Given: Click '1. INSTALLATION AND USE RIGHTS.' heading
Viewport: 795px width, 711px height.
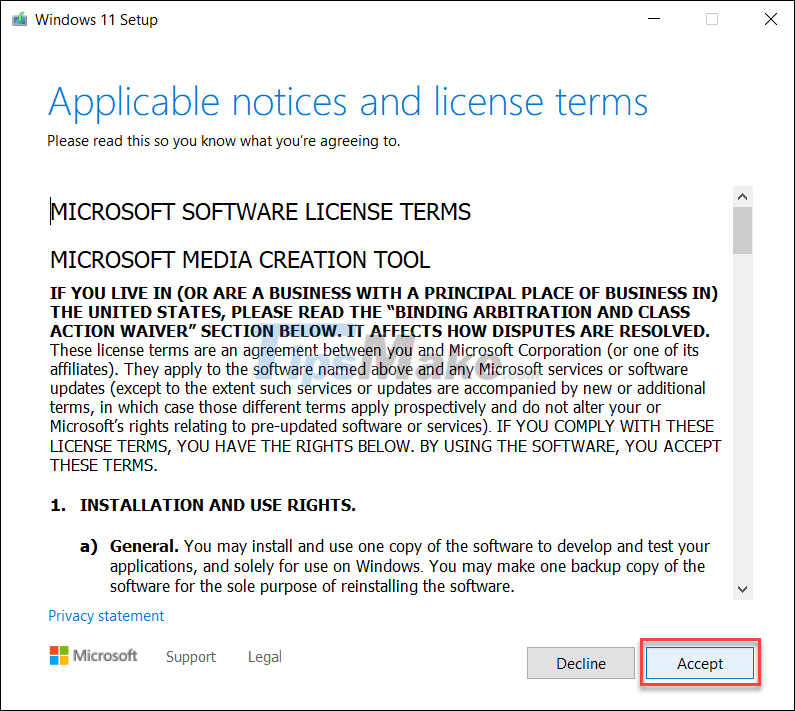Looking at the screenshot, I should 203,505.
